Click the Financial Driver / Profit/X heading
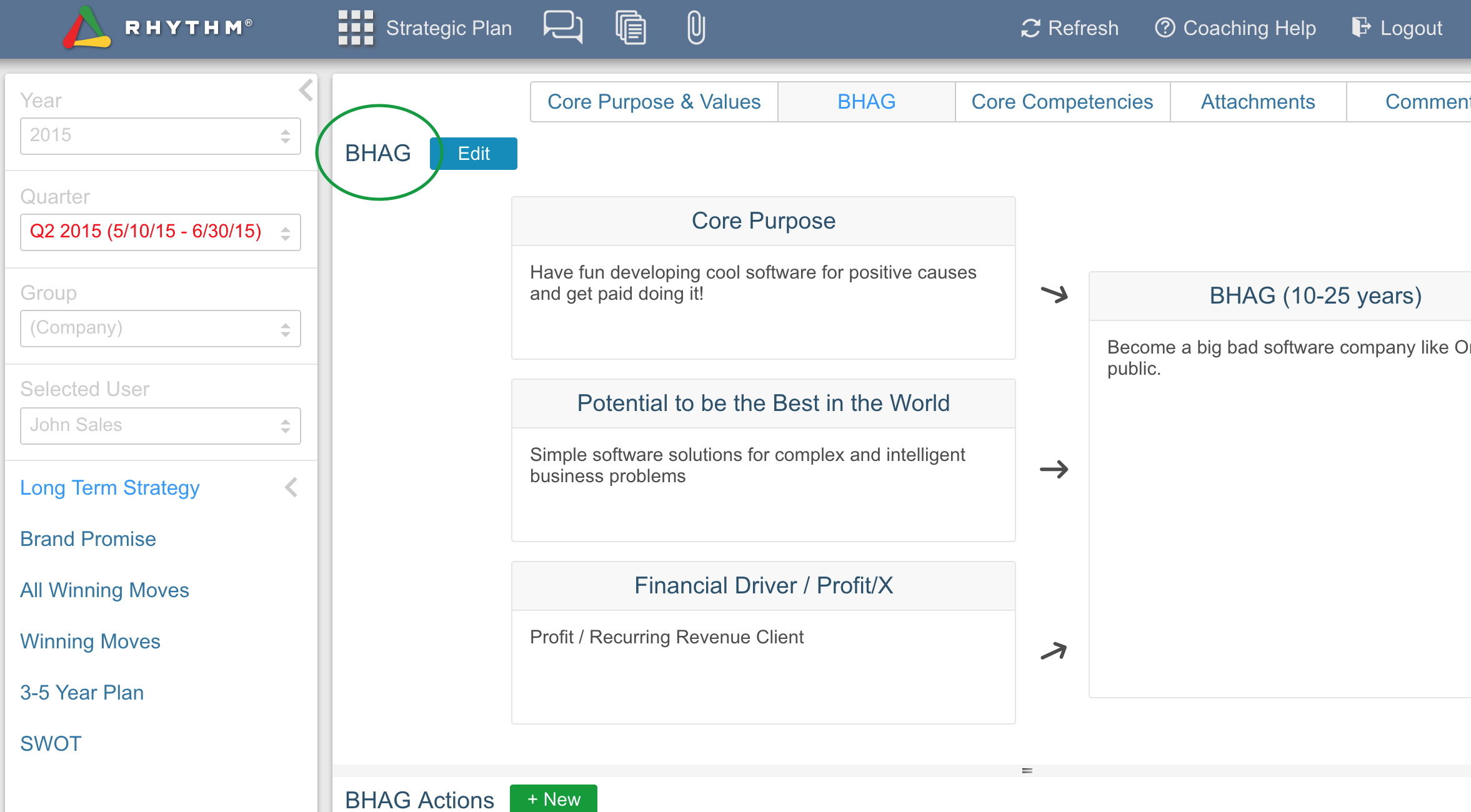Viewport: 1471px width, 812px height. (764, 586)
